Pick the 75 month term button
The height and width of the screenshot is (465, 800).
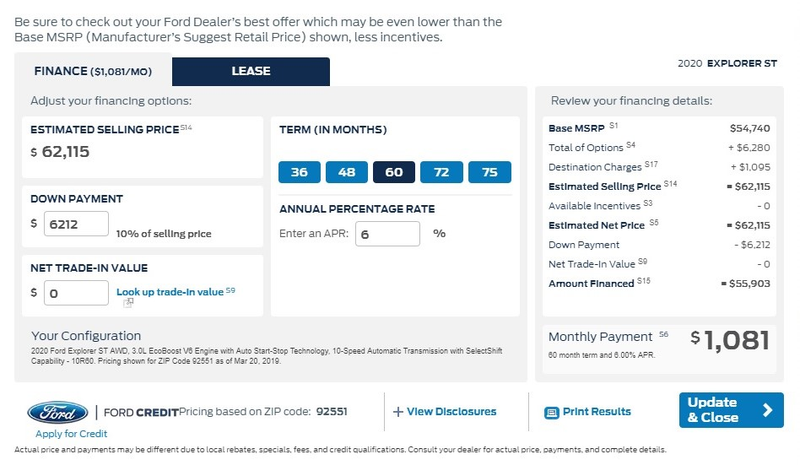tap(490, 172)
